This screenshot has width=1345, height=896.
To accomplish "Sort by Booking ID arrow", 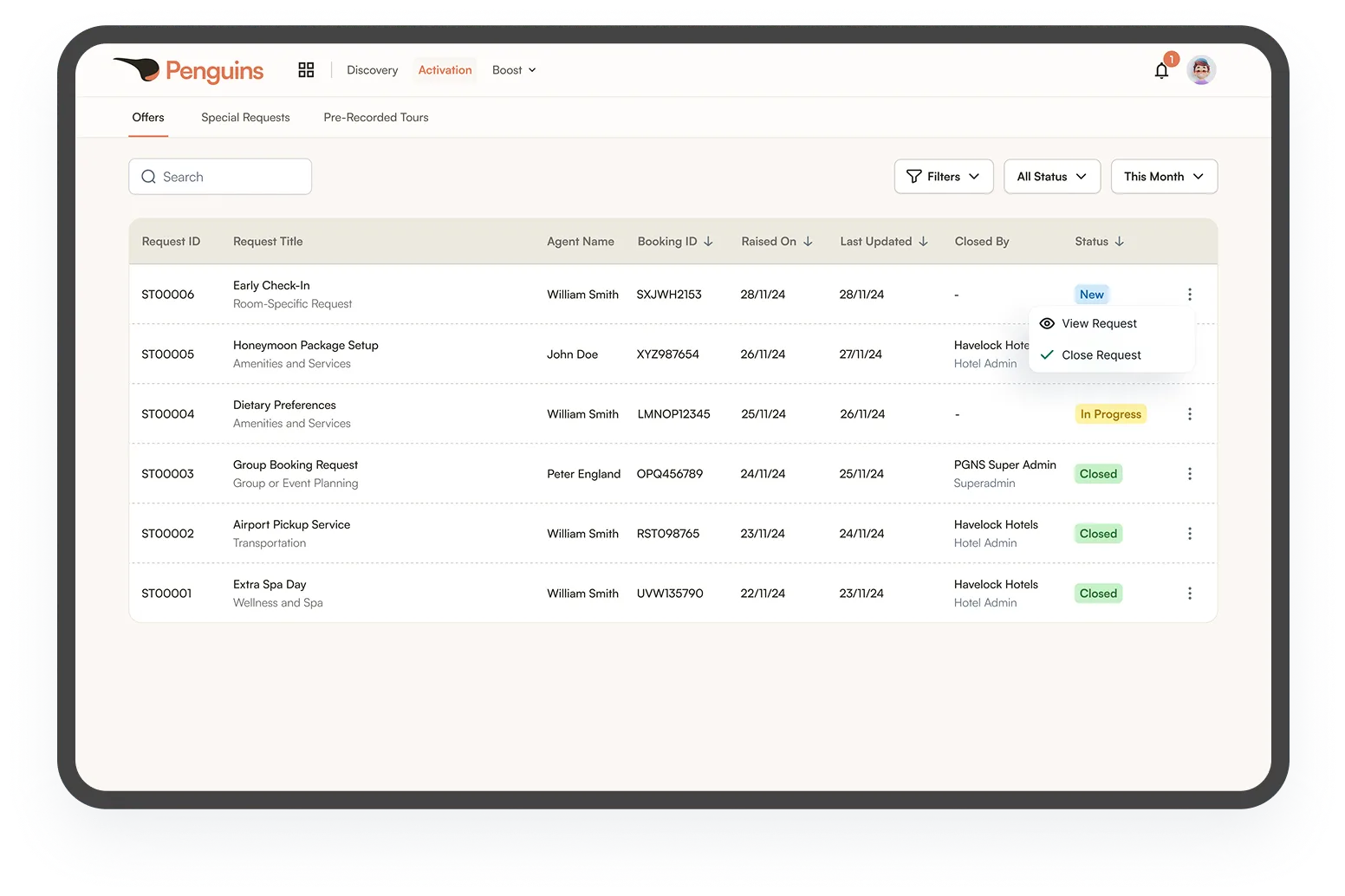I will [x=708, y=242].
